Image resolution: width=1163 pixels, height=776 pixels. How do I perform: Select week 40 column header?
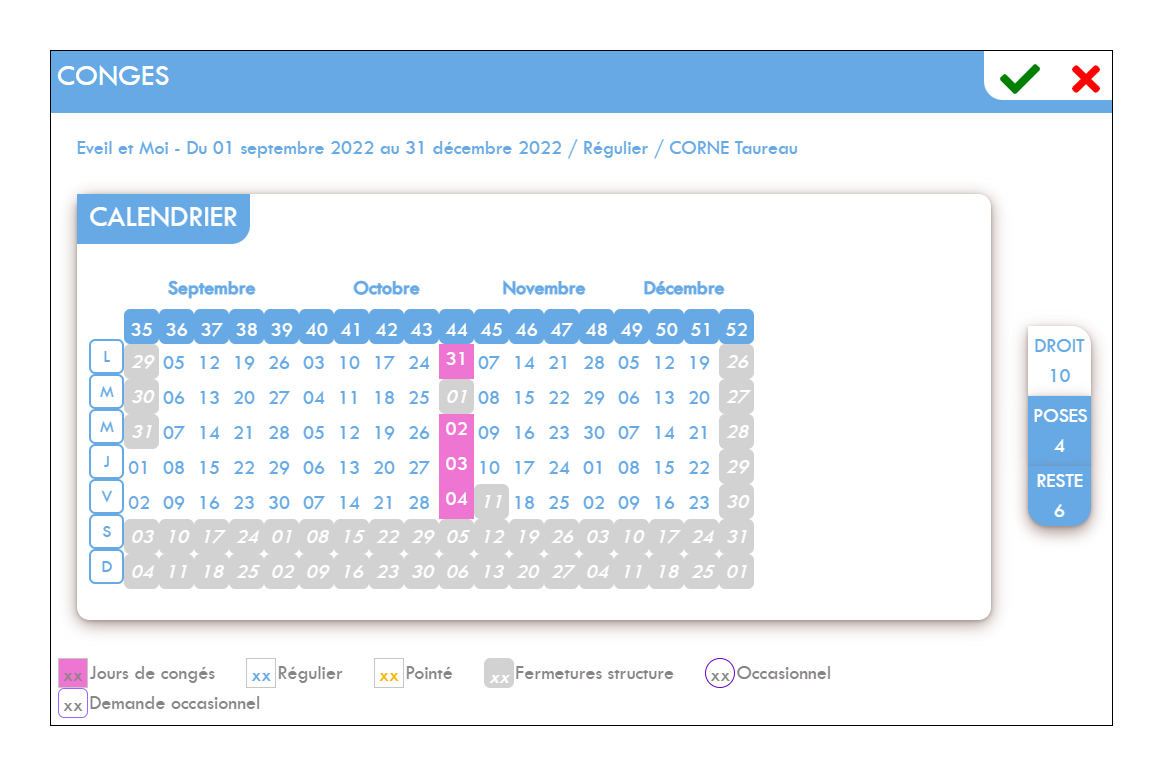(x=317, y=328)
